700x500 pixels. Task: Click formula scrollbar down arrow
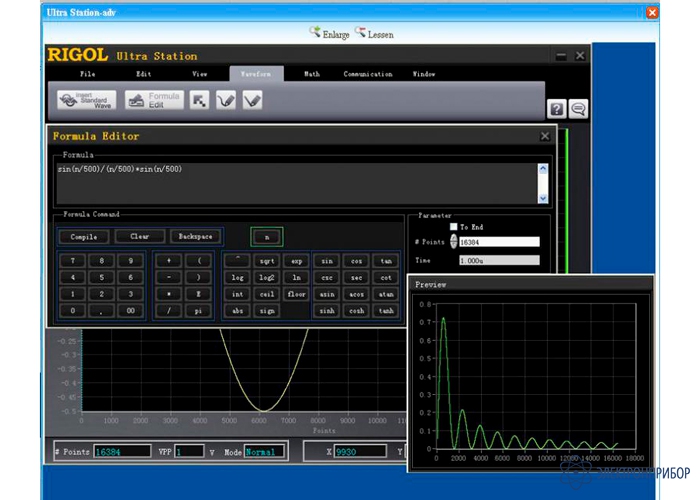pos(543,198)
